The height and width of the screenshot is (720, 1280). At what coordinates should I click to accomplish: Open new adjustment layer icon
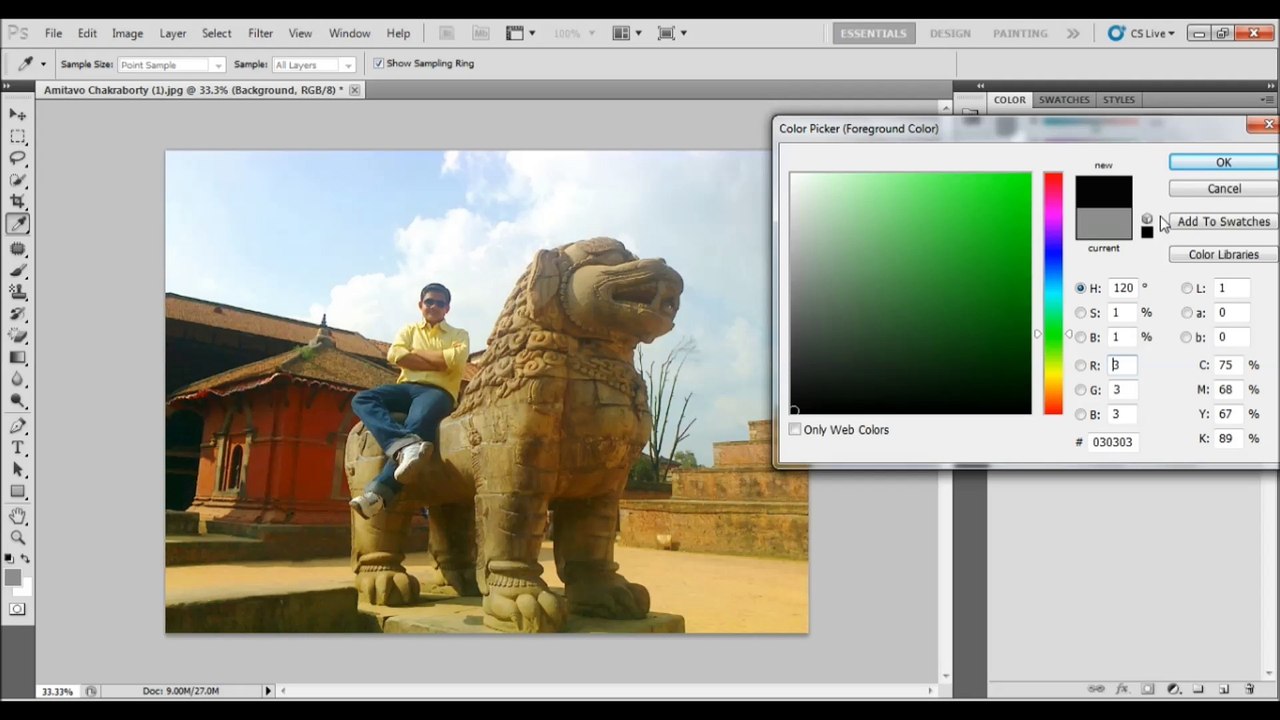[x=1173, y=689]
